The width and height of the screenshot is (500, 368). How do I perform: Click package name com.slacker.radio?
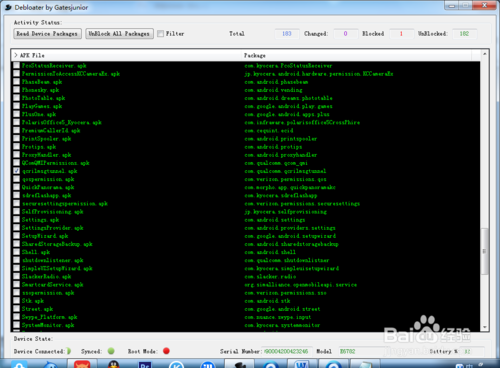[x=270, y=276]
